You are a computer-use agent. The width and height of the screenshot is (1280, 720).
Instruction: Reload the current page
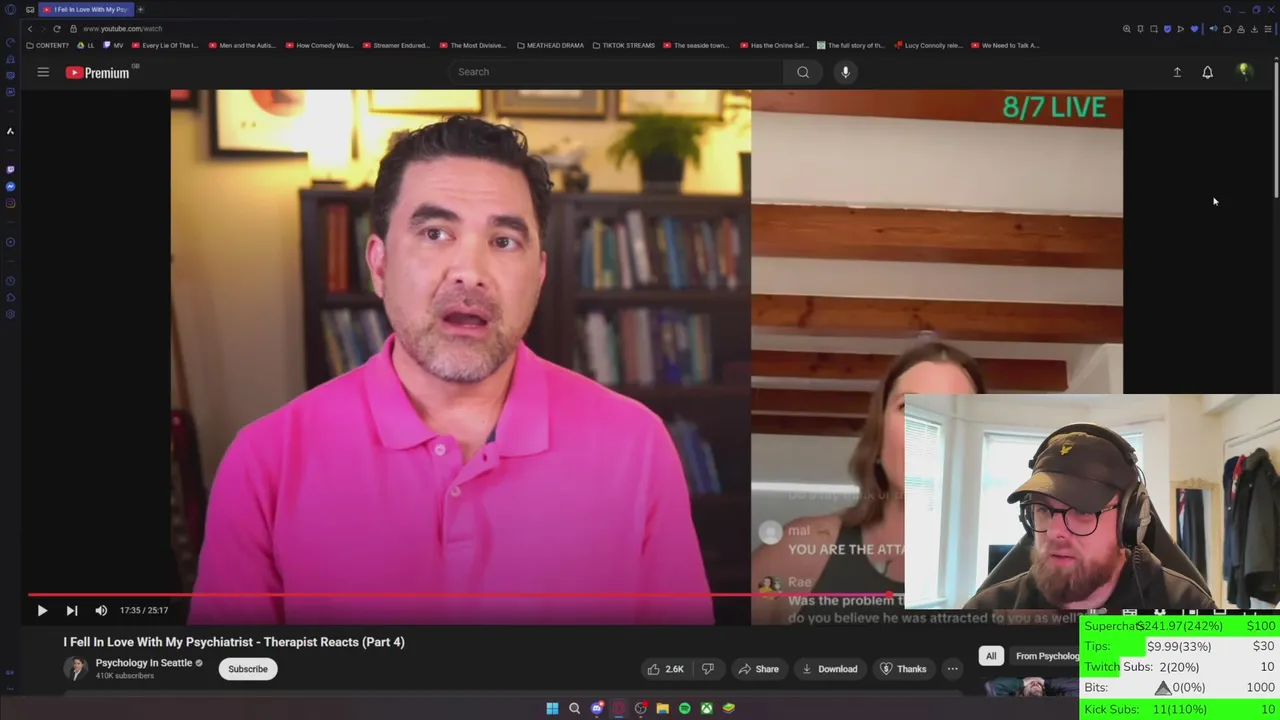pyautogui.click(x=57, y=29)
